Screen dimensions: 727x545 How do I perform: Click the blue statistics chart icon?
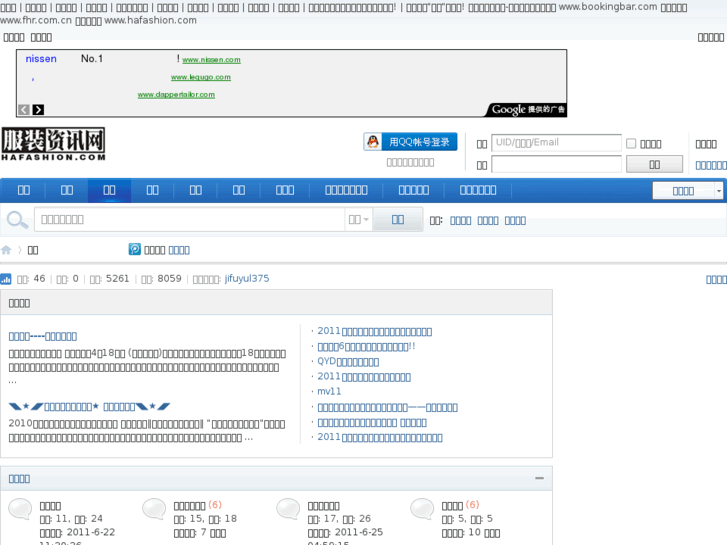pyautogui.click(x=6, y=279)
